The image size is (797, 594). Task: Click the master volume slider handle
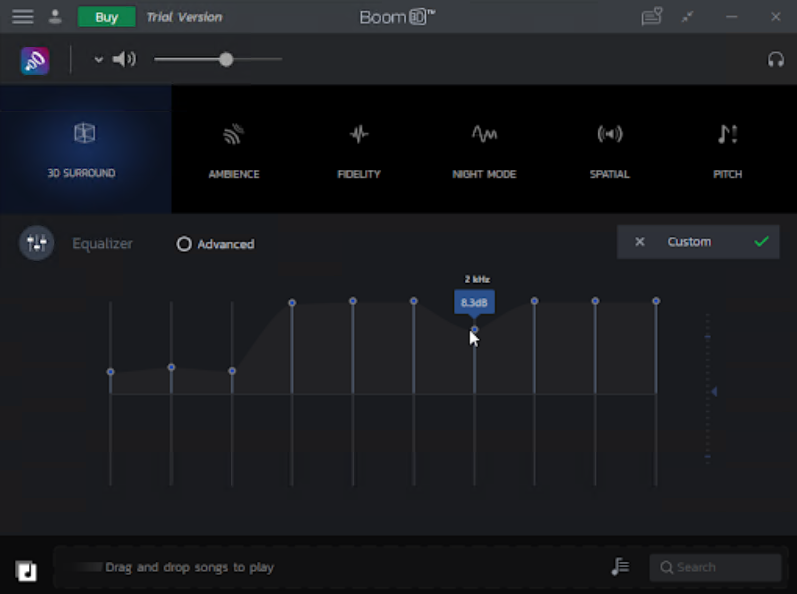226,60
